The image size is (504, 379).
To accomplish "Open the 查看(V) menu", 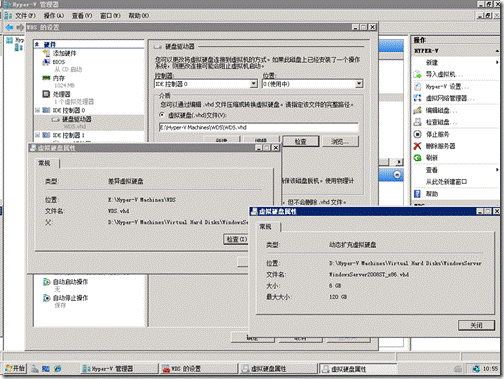I will pyautogui.click(x=82, y=16).
